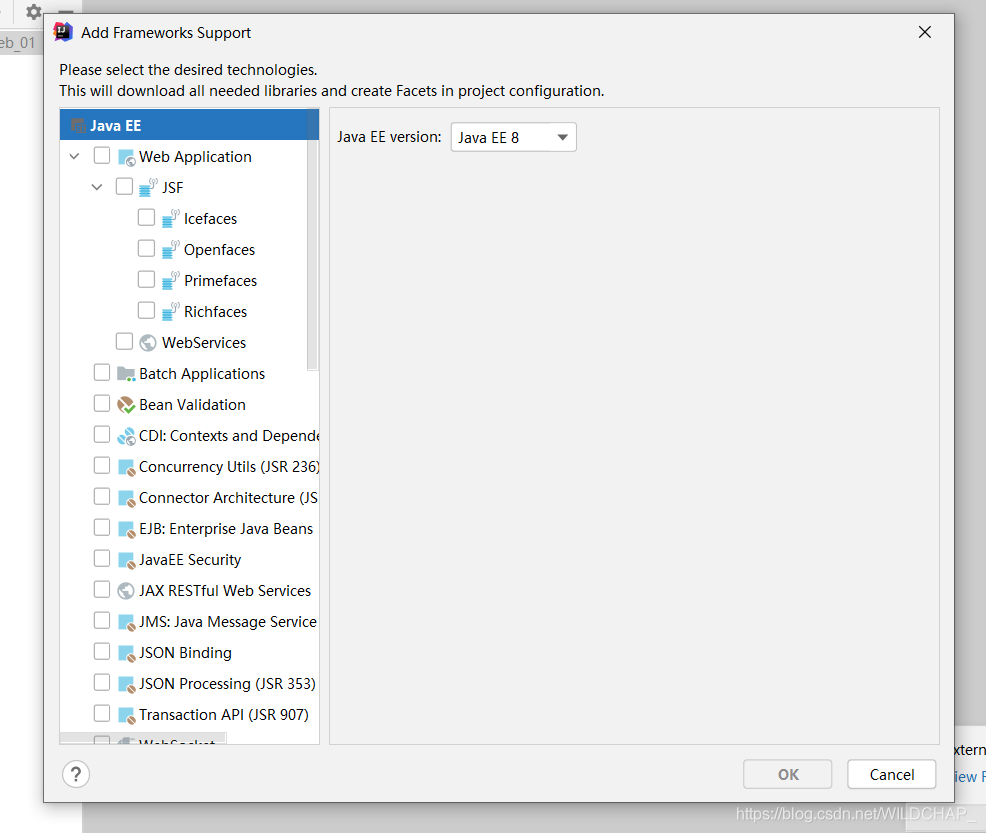Screen dimensions: 986x833
Task: Click the Bean Validation icon
Action: pos(126,405)
